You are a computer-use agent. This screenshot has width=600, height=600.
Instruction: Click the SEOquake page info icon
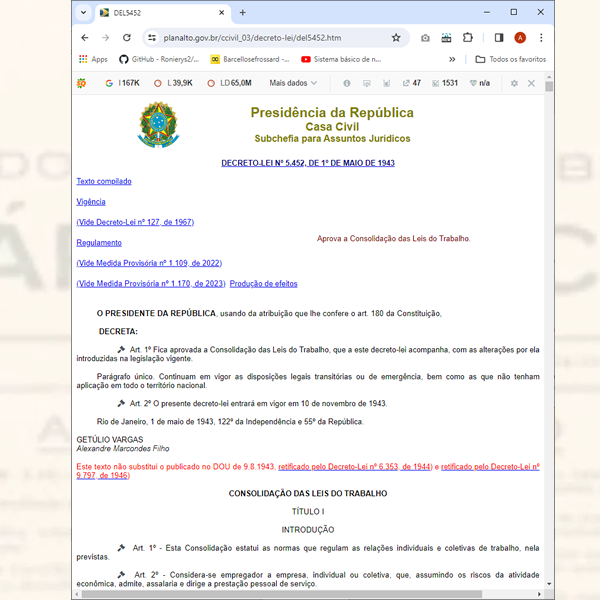[x=347, y=83]
